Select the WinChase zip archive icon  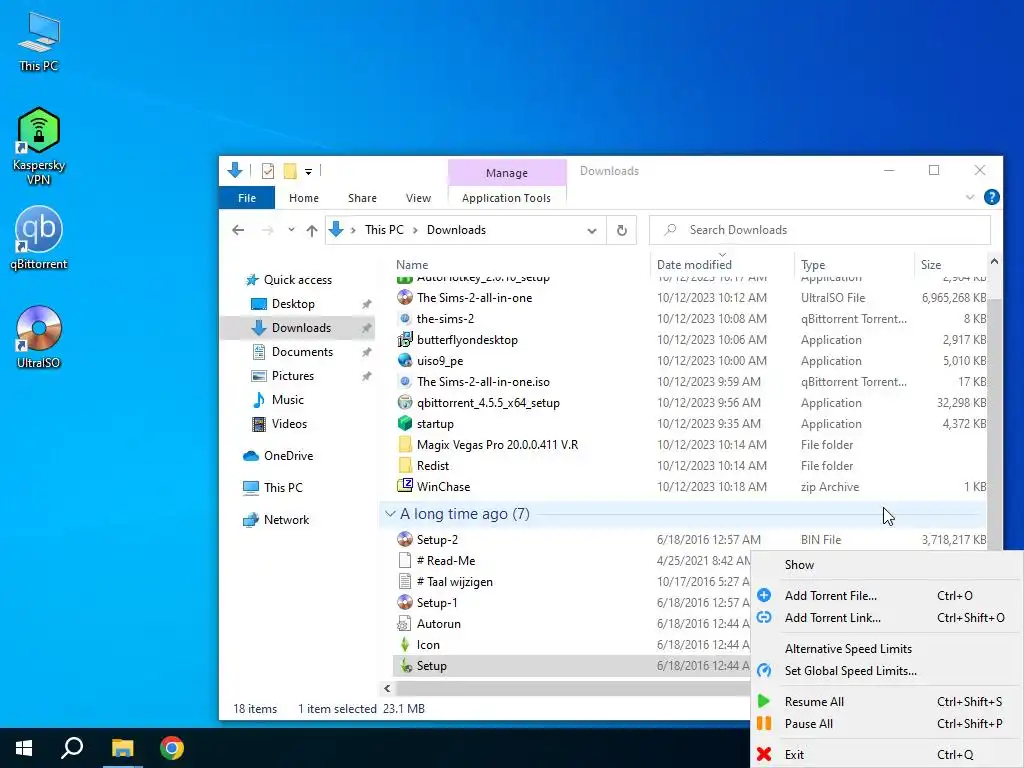[405, 486]
